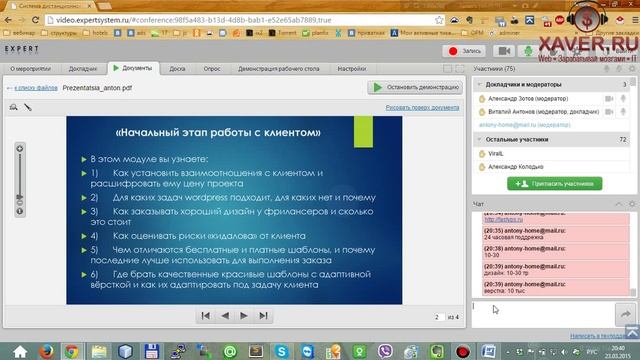Collapse the Чат panel with arrow
640x360 pixels.
(619, 204)
